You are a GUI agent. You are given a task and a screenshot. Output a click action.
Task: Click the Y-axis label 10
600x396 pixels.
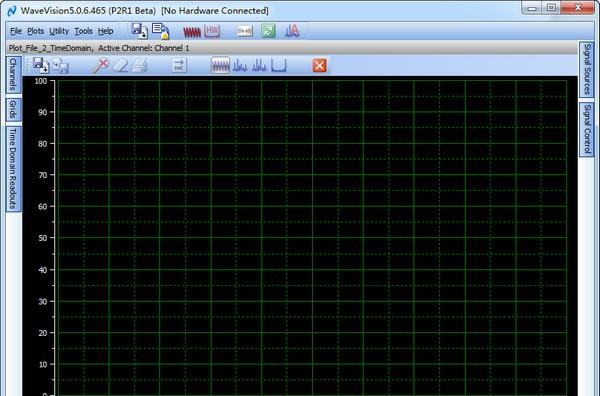coord(43,364)
